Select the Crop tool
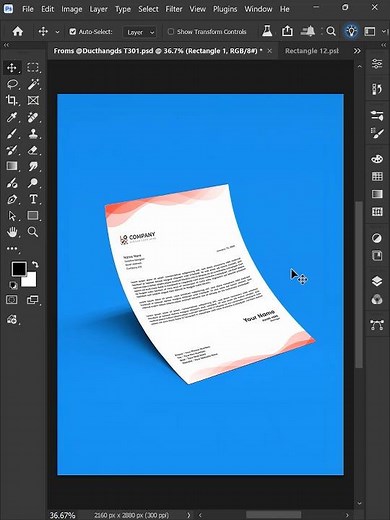Image resolution: width=390 pixels, height=520 pixels. tap(12, 100)
